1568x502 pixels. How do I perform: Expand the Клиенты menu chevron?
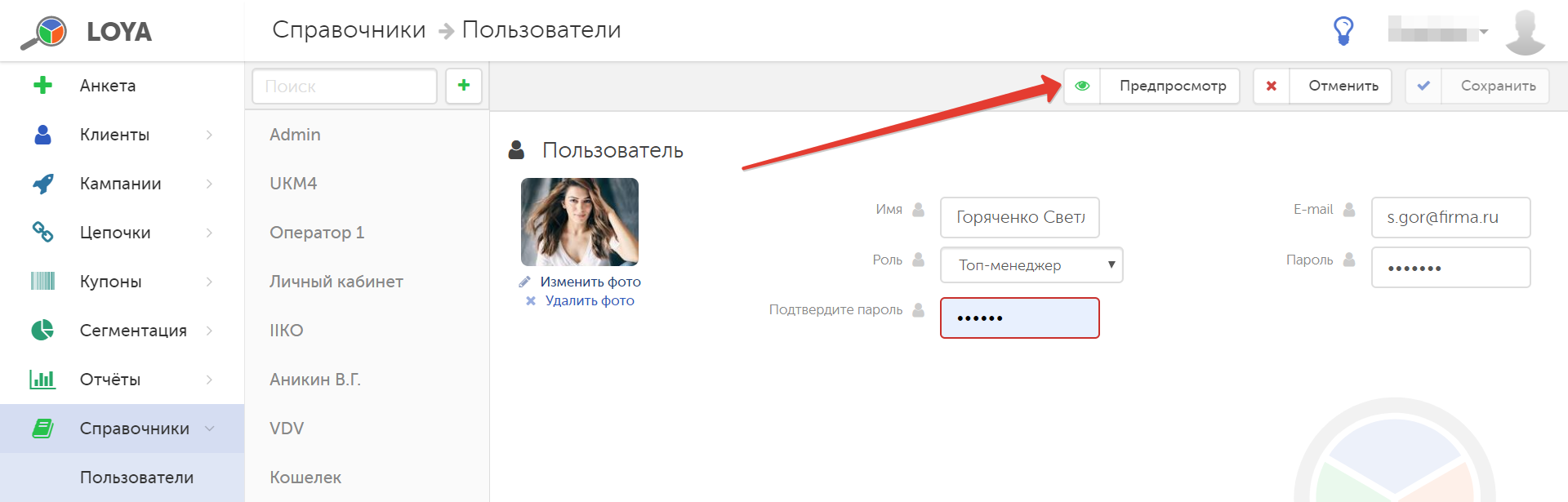[209, 135]
